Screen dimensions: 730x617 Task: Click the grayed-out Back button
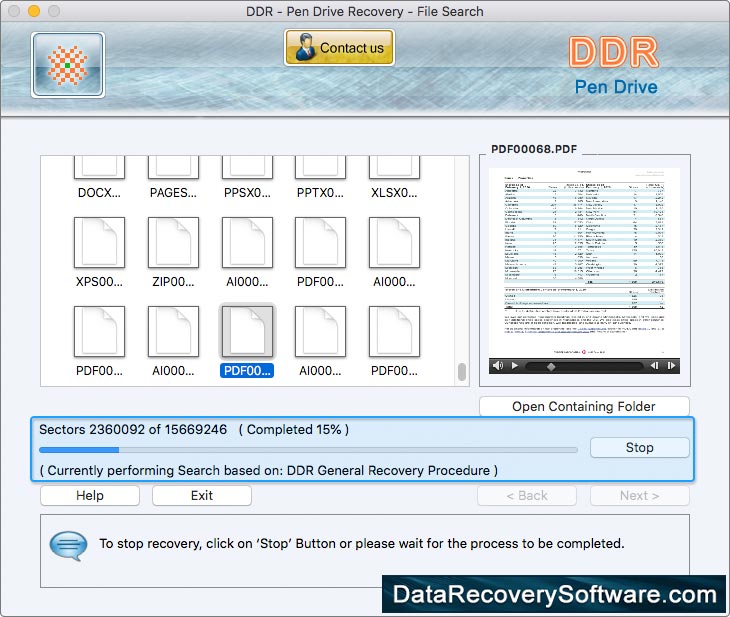(527, 495)
